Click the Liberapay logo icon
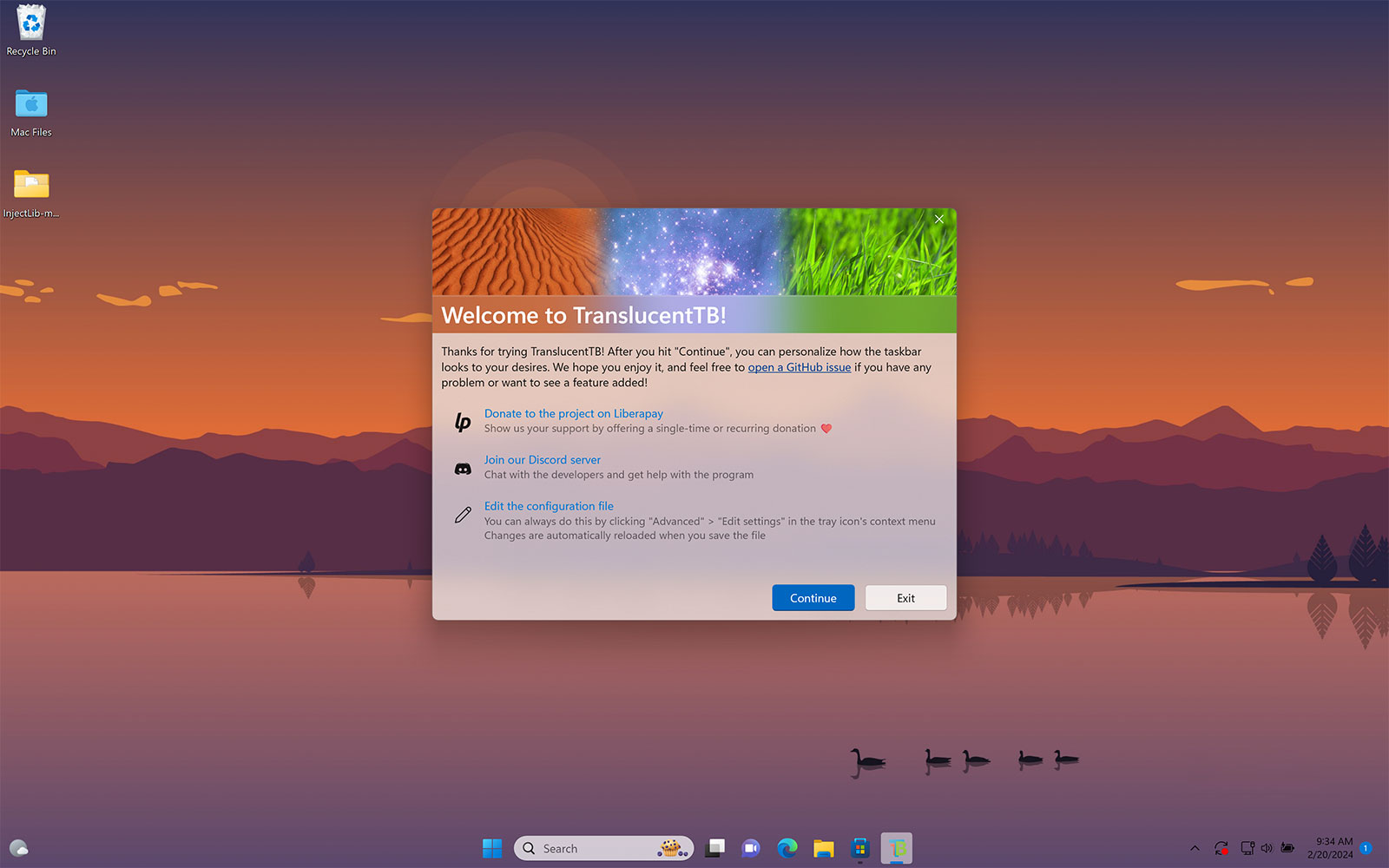The width and height of the screenshot is (1389, 868). [x=463, y=422]
